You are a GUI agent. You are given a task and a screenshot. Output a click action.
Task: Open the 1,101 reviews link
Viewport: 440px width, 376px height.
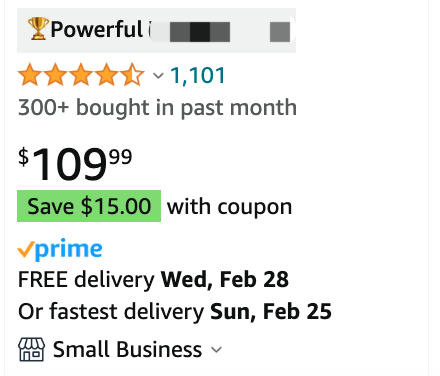point(198,75)
